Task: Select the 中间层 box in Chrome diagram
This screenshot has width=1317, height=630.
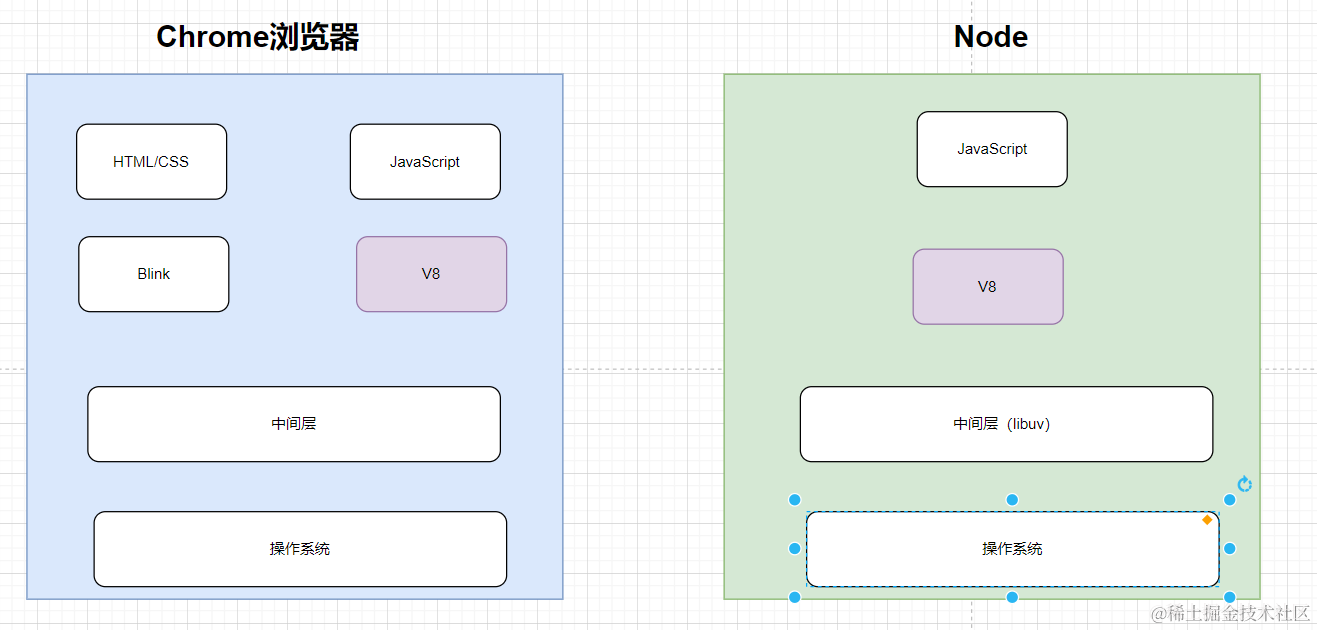Action: click(294, 424)
